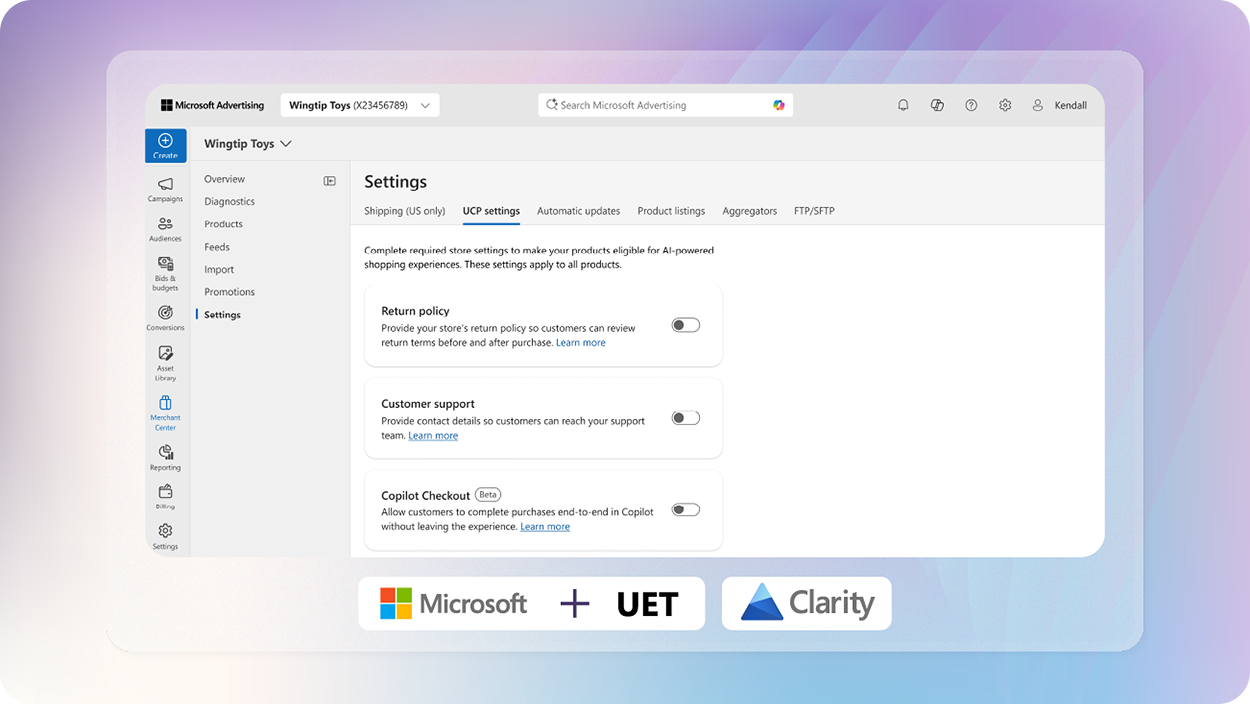Open Import in side menu
Viewport: 1250px width, 704px height.
(x=219, y=270)
